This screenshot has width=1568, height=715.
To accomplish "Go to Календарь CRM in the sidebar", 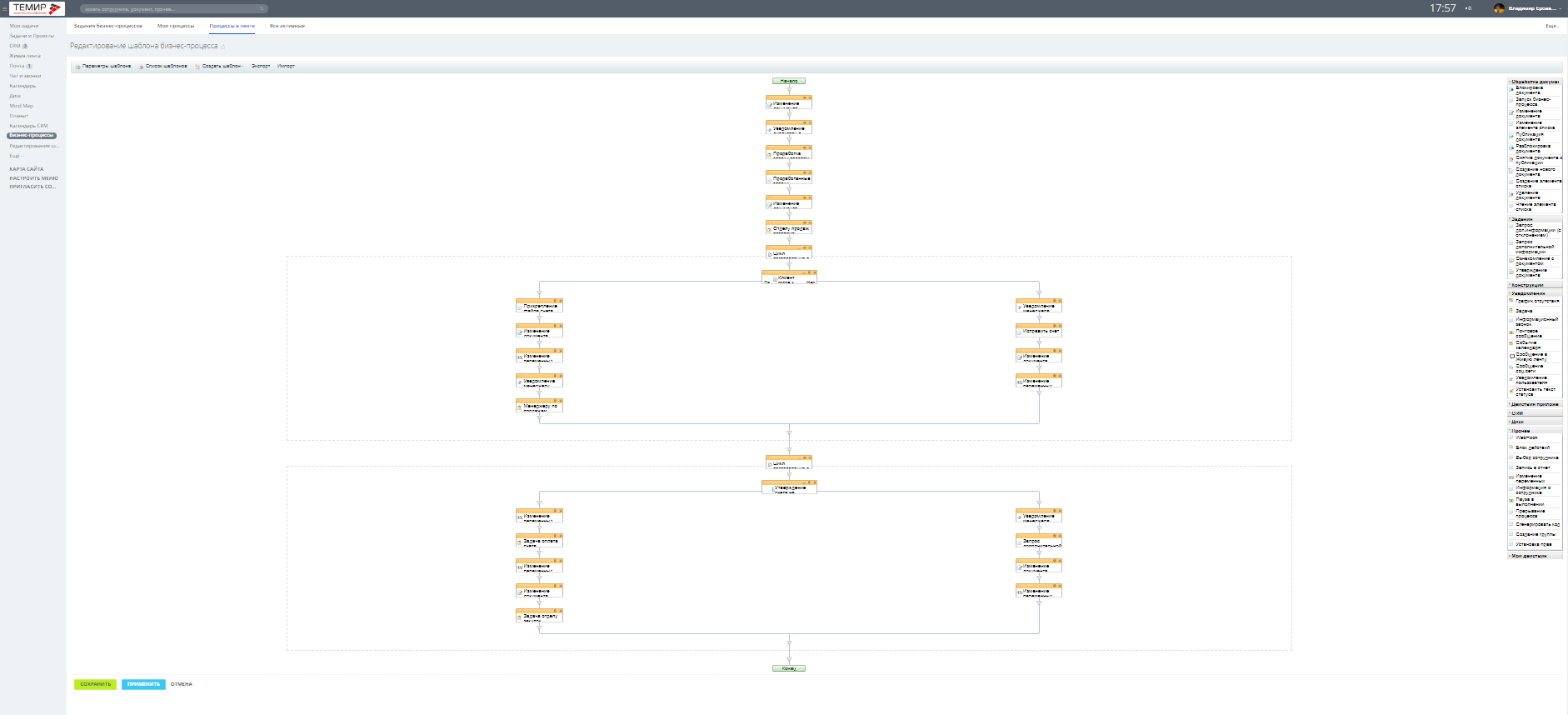I will 28,126.
